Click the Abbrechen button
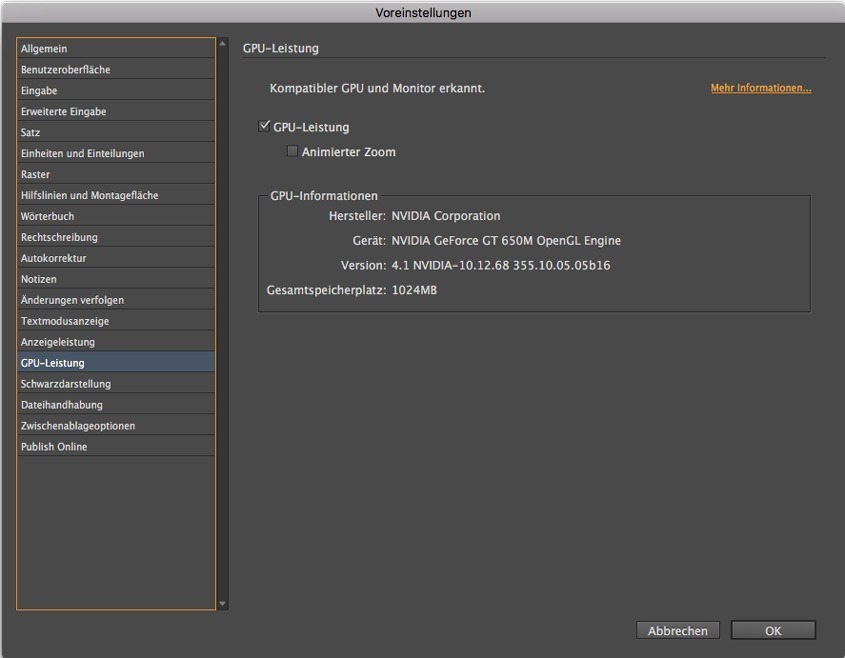 (x=677, y=630)
